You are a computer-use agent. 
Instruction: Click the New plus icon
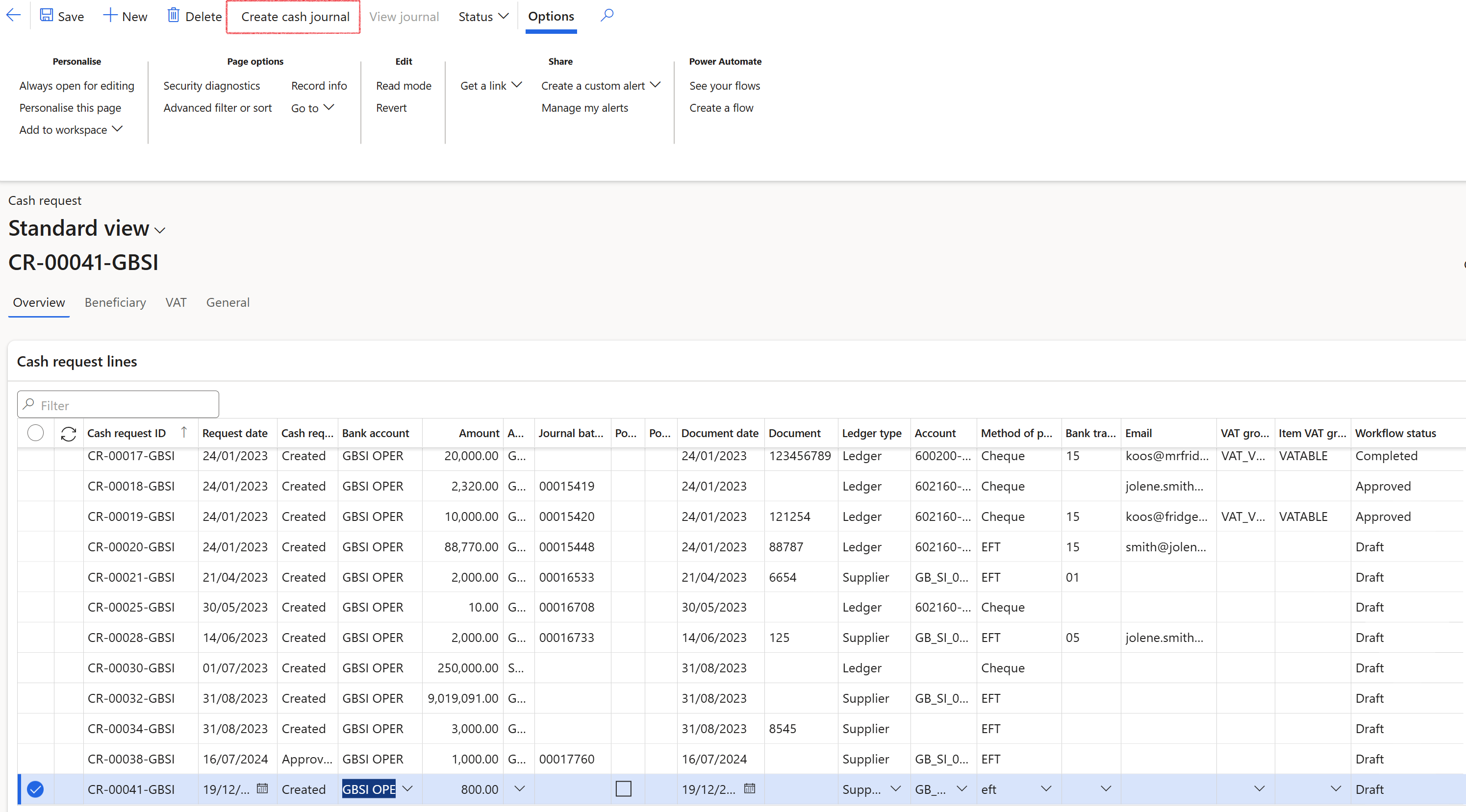[x=109, y=15]
